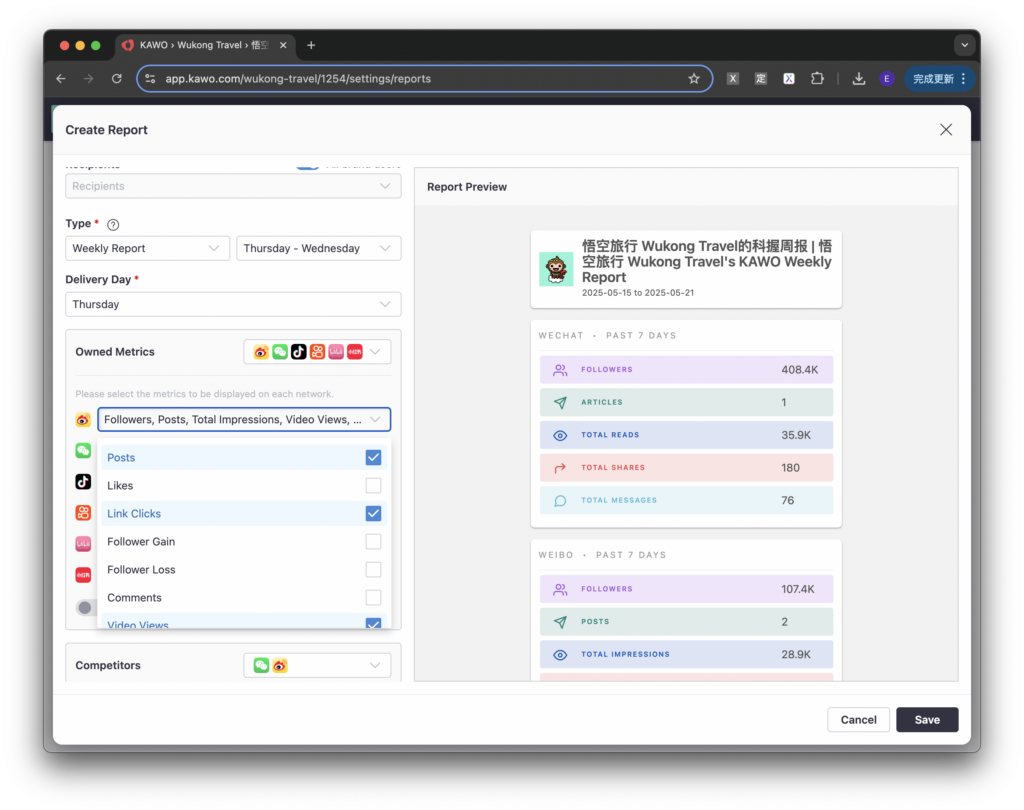Screen dimensions: 1024x810
Task: Open the Competitors network dropdown
Action: pyautogui.click(x=317, y=665)
